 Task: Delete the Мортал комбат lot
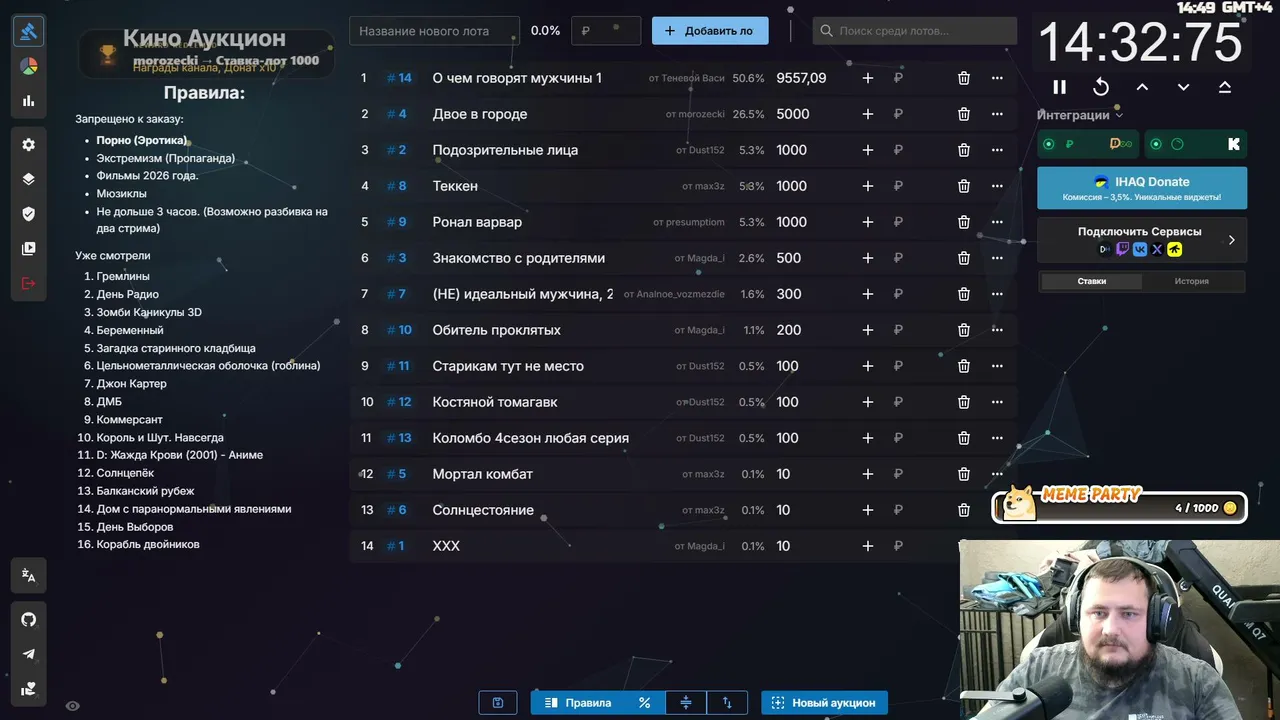click(964, 474)
